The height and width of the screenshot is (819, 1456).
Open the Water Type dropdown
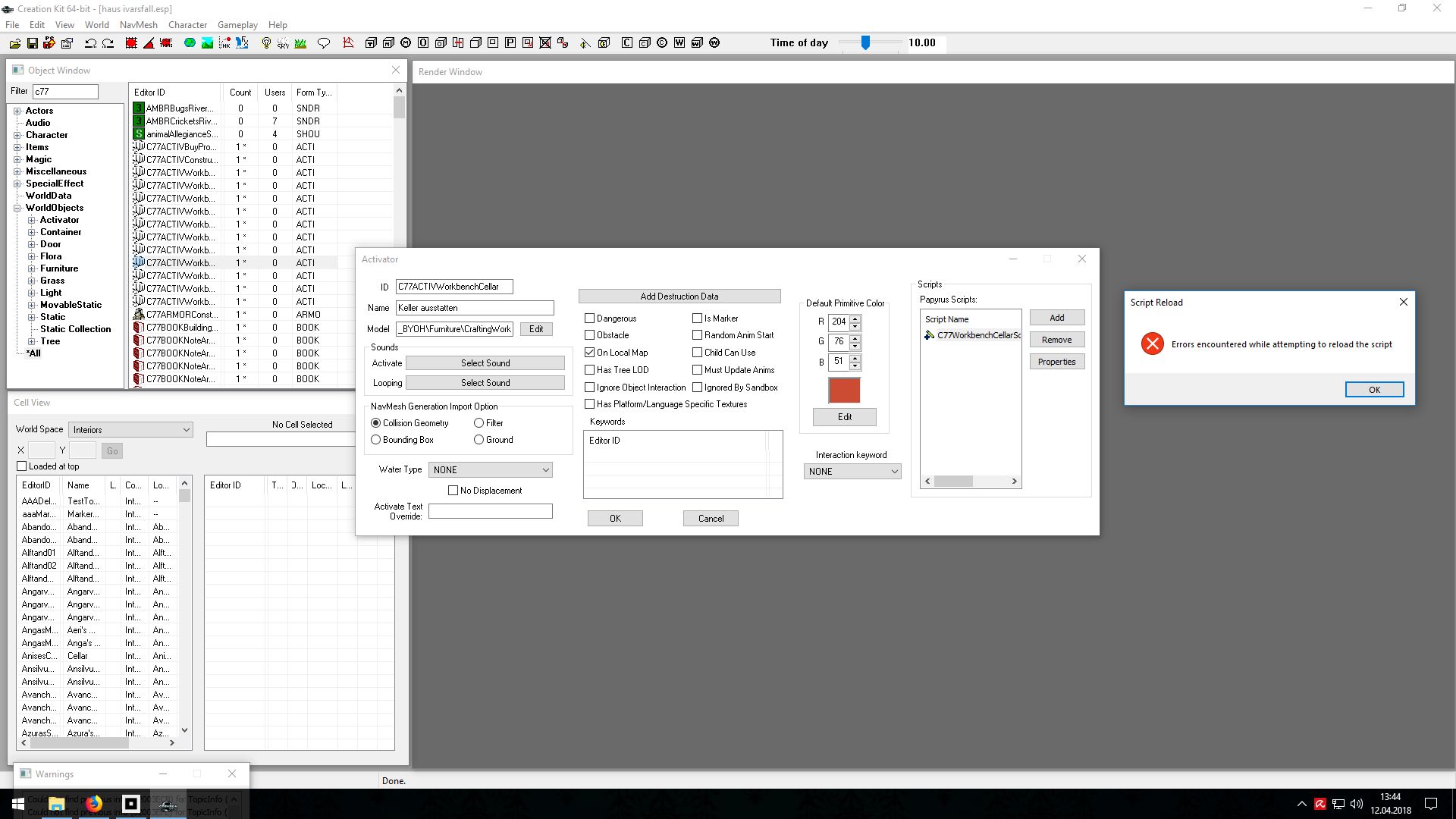(491, 470)
